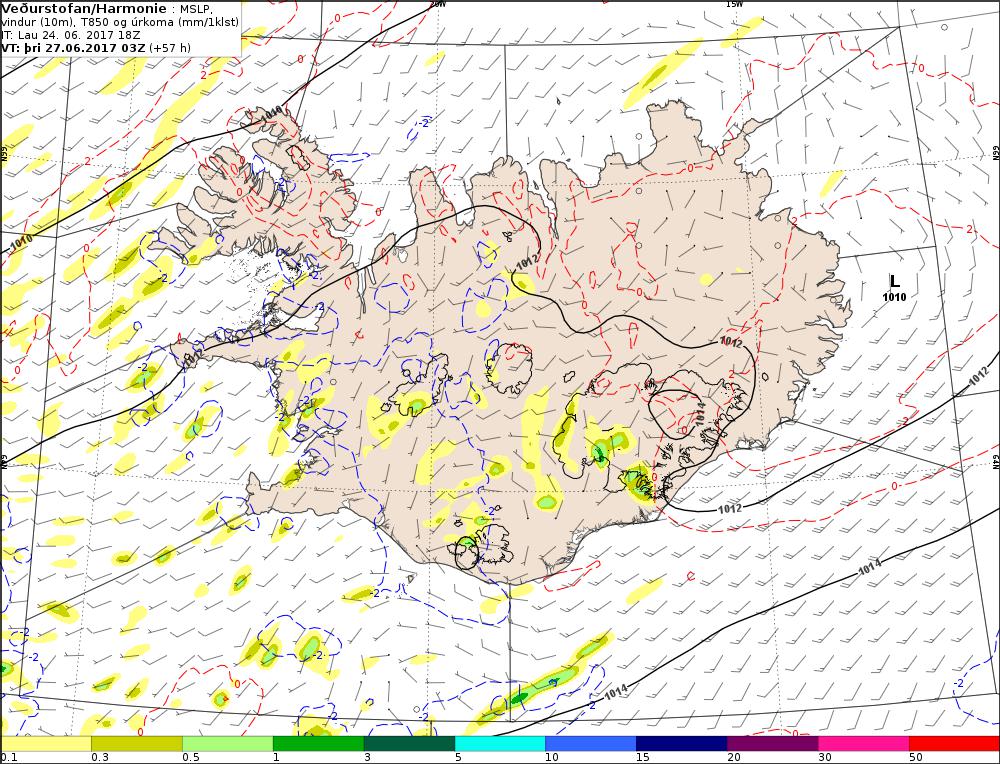The image size is (1000, 764).
Task: Click the green 1–3 mm legend swatch
Action: [318, 743]
